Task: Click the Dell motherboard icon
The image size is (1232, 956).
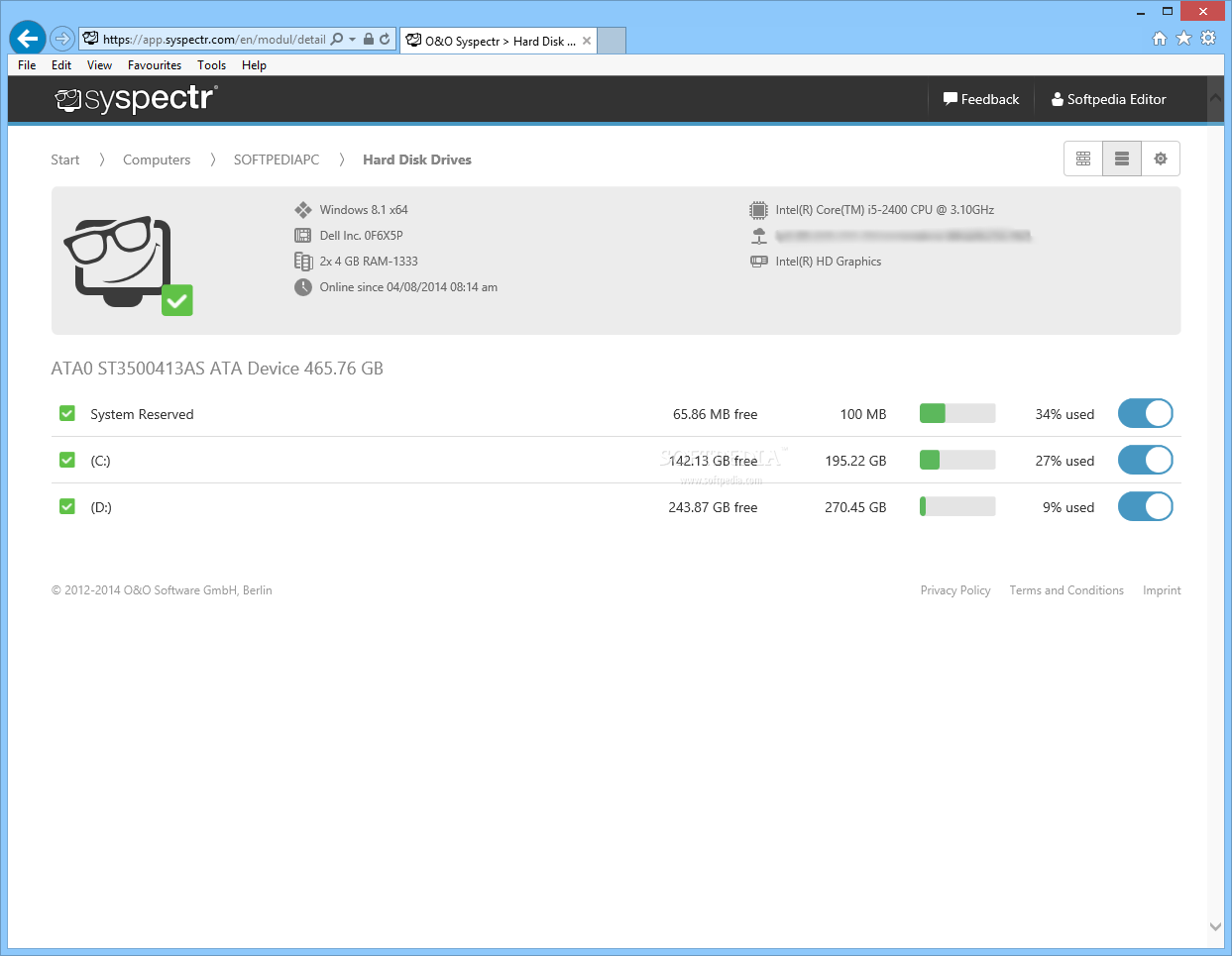Action: pos(303,236)
